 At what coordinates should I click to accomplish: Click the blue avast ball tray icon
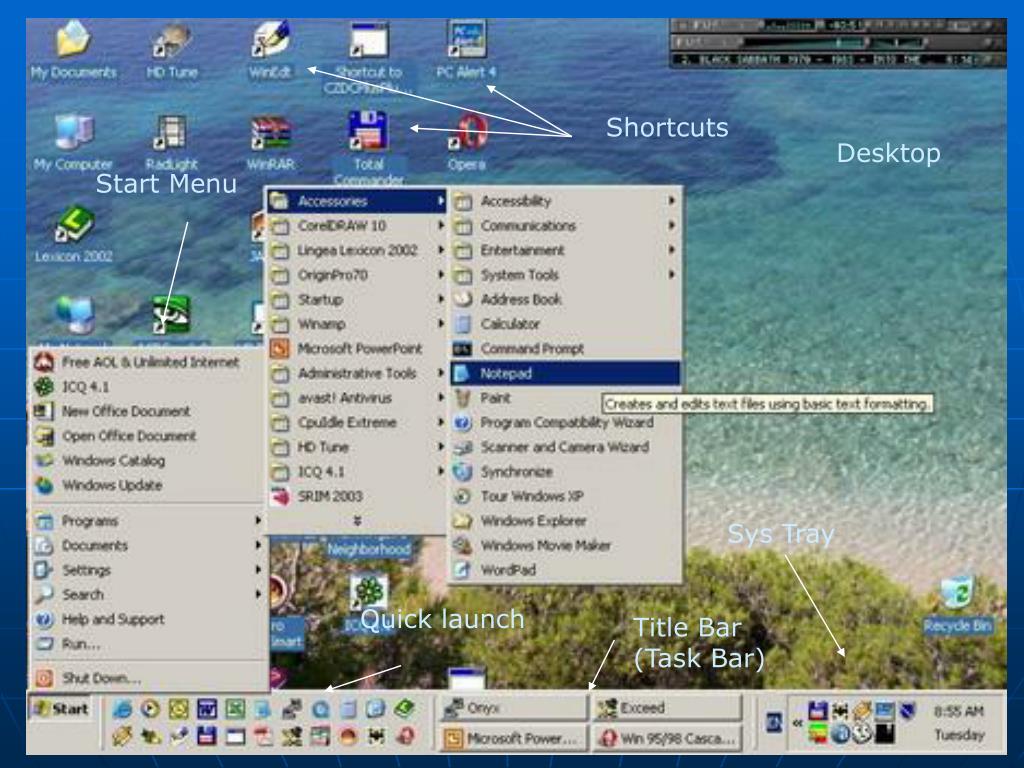click(x=840, y=734)
